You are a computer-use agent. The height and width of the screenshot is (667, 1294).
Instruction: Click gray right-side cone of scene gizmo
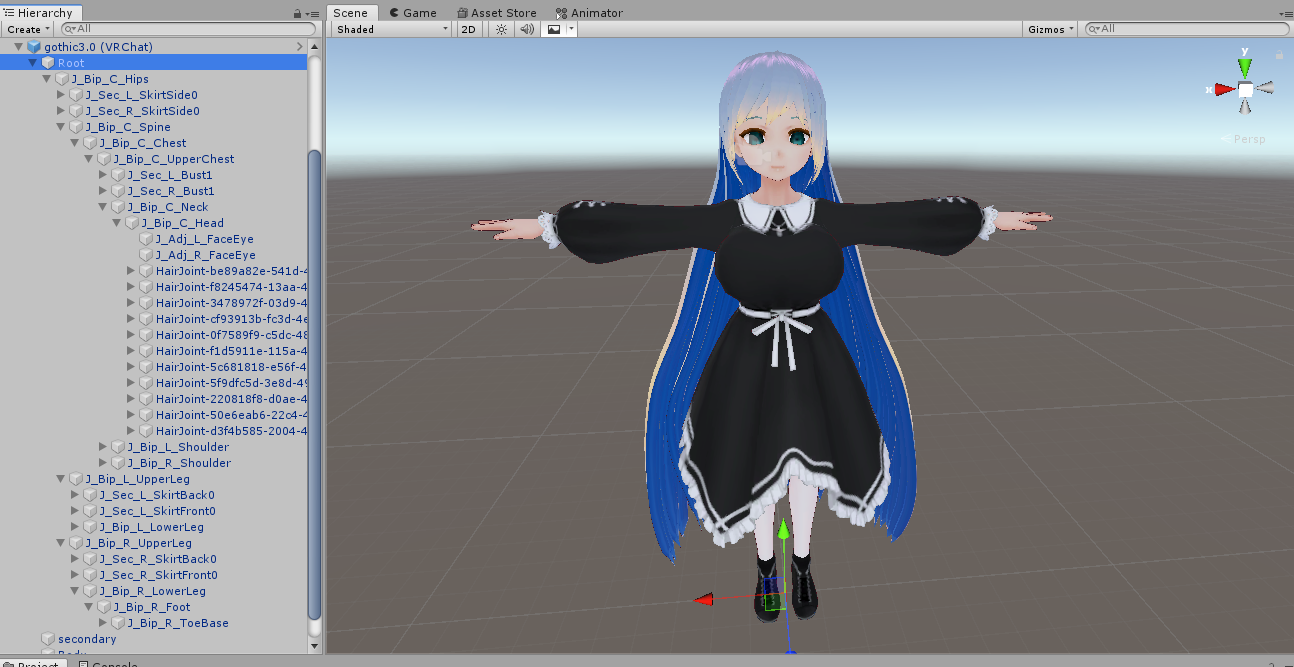pos(1265,88)
